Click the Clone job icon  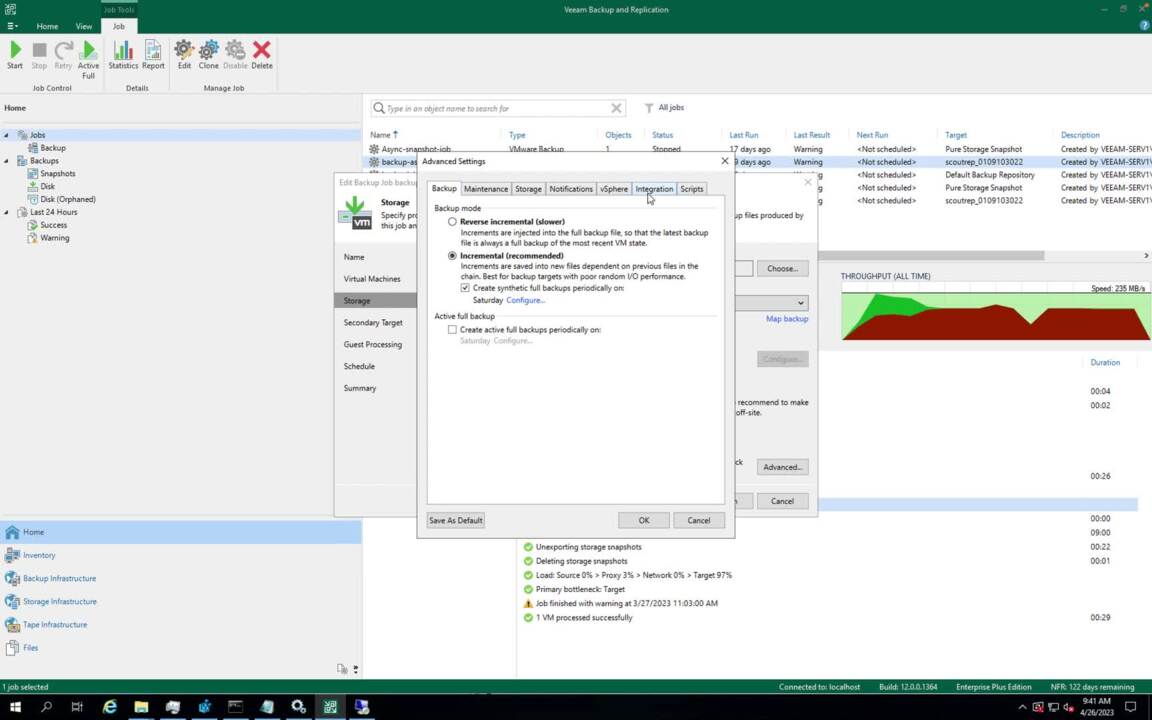[208, 51]
